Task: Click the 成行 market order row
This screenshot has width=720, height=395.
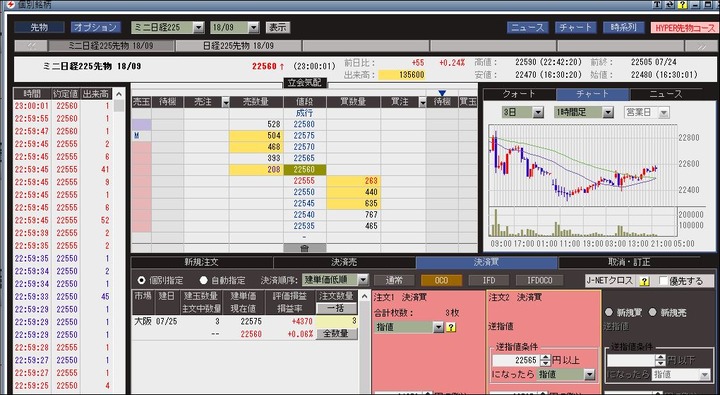Action: coord(304,113)
